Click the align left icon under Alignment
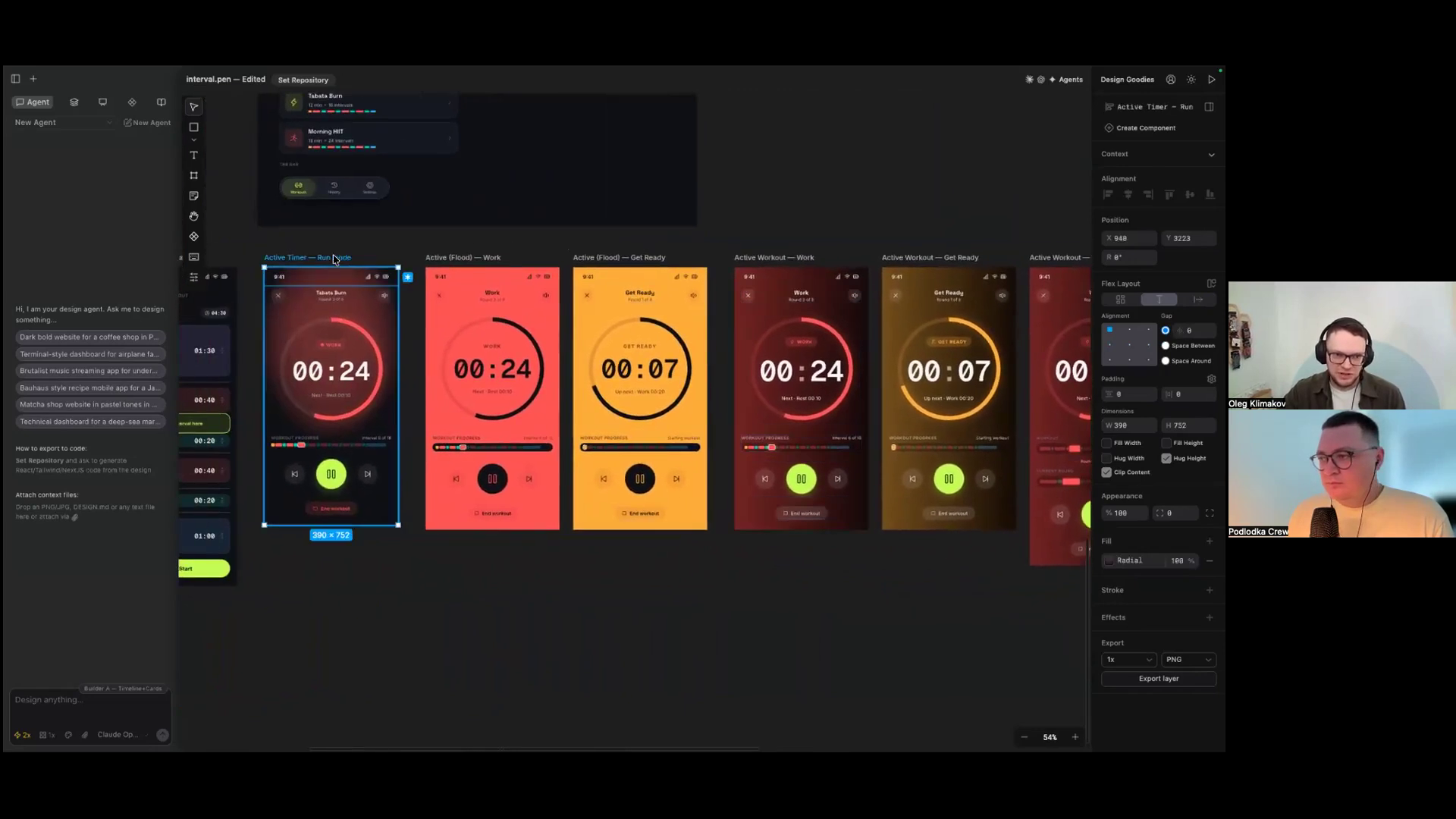1456x819 pixels. tap(1108, 195)
